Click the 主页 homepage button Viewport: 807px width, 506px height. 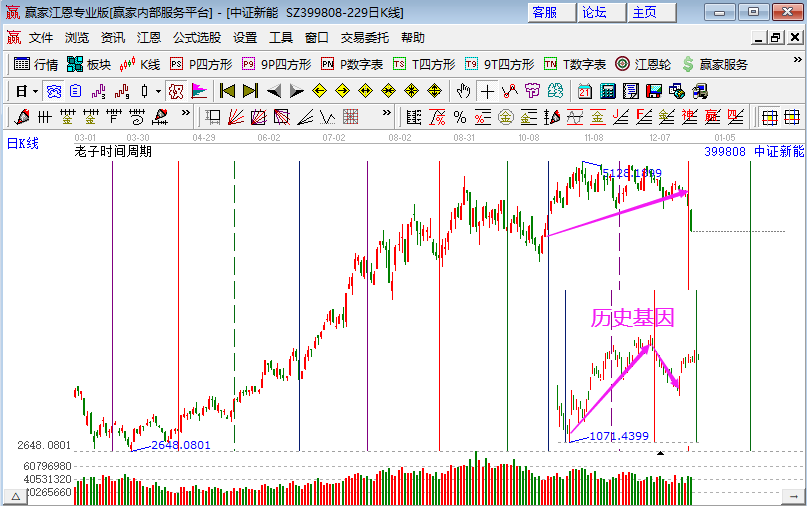(652, 12)
